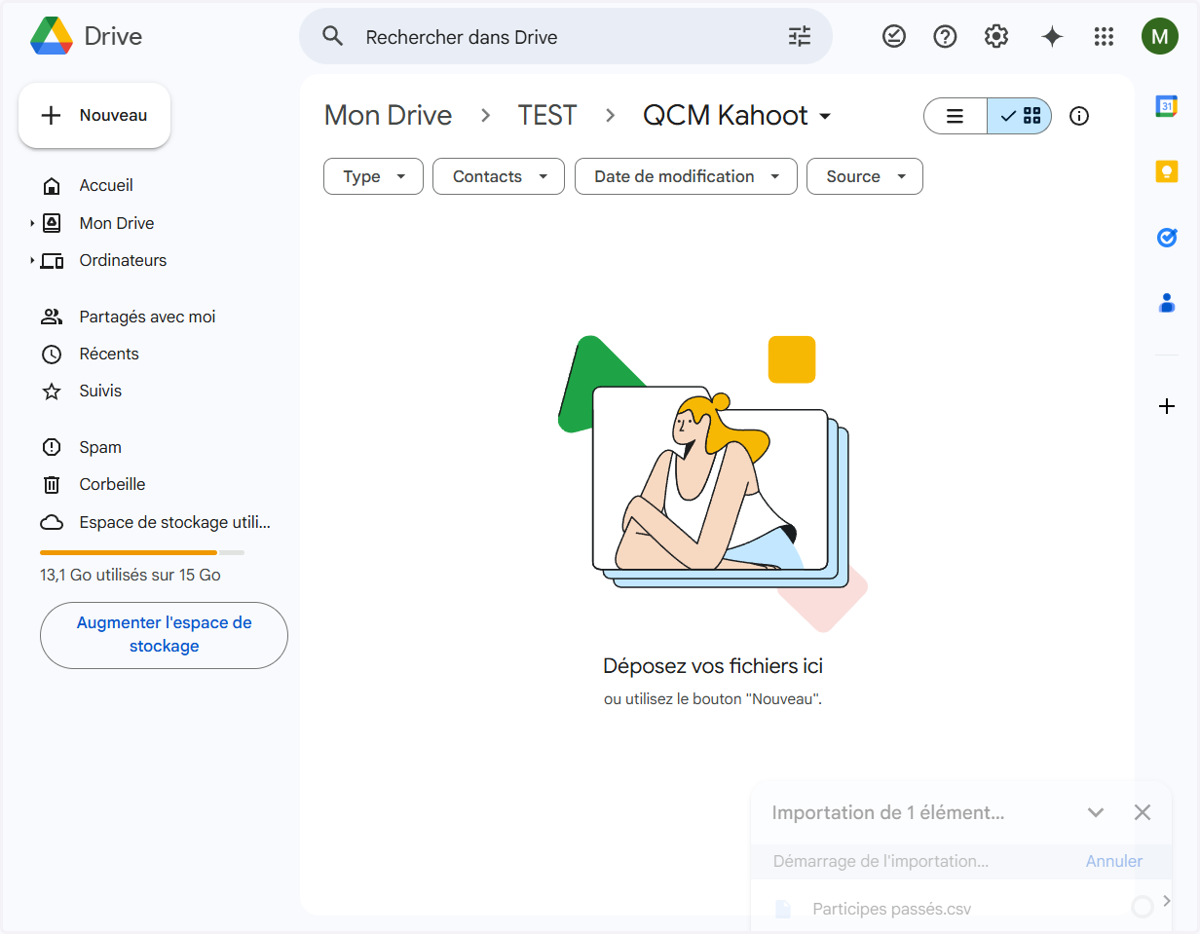Open the Google apps grid
Viewport: 1200px width, 934px height.
pos(1104,37)
